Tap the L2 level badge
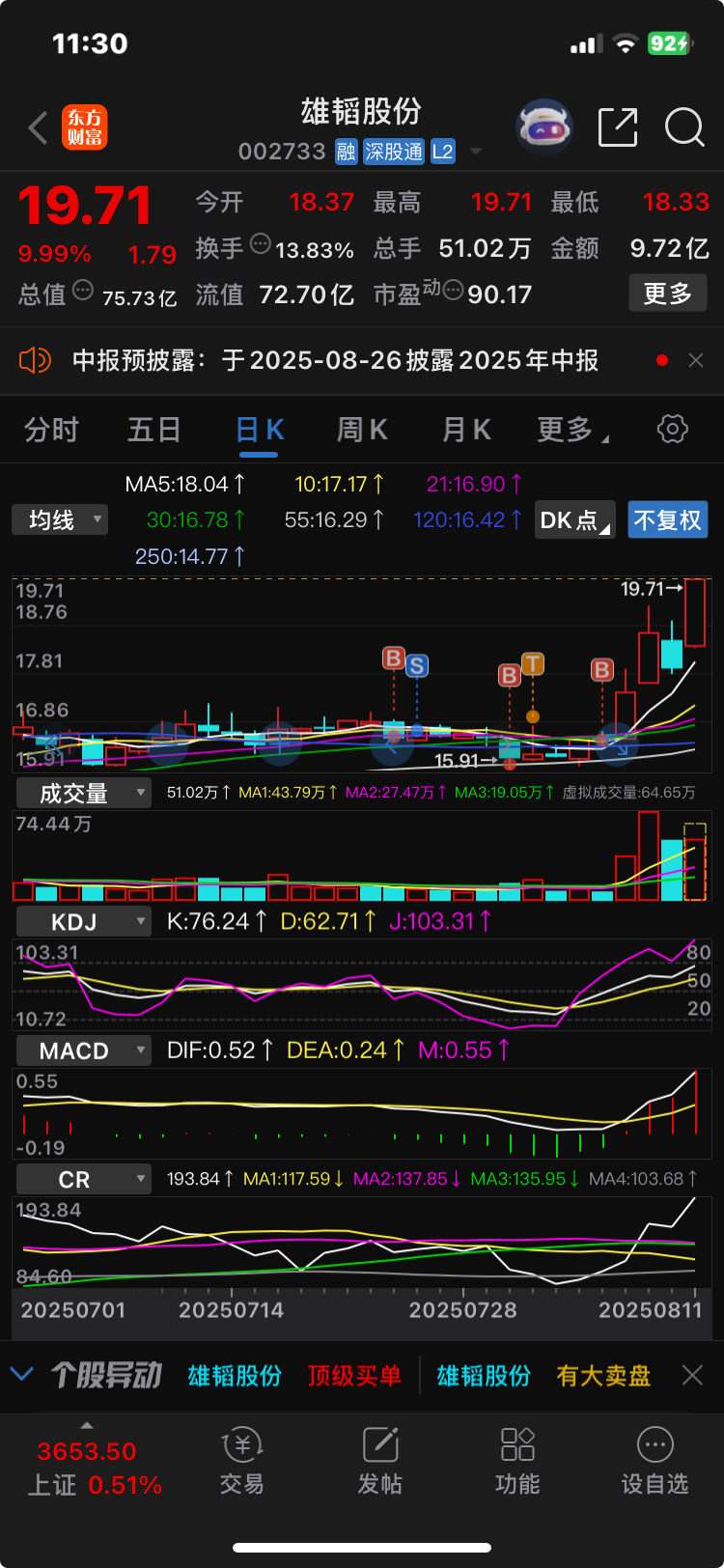The image size is (724, 1568). coord(442,152)
